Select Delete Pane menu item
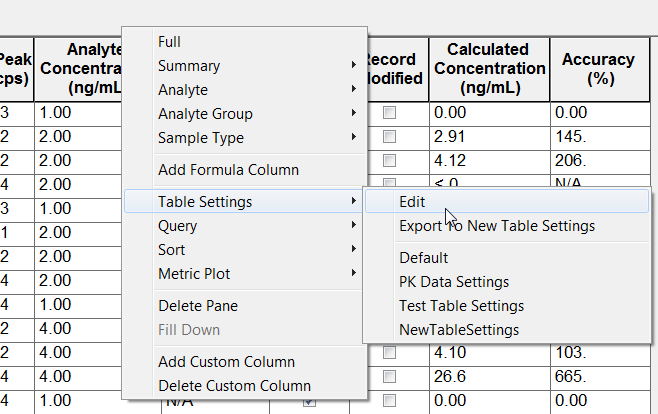Viewport: 658px width, 414px height. 198,306
